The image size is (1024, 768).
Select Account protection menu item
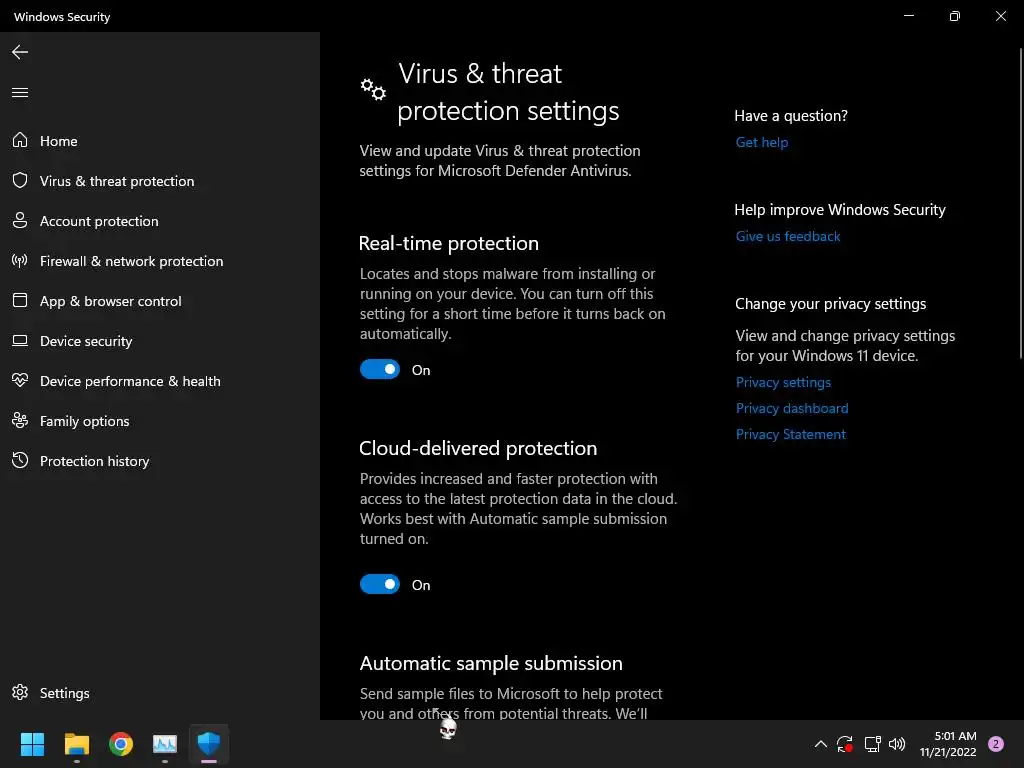point(99,221)
